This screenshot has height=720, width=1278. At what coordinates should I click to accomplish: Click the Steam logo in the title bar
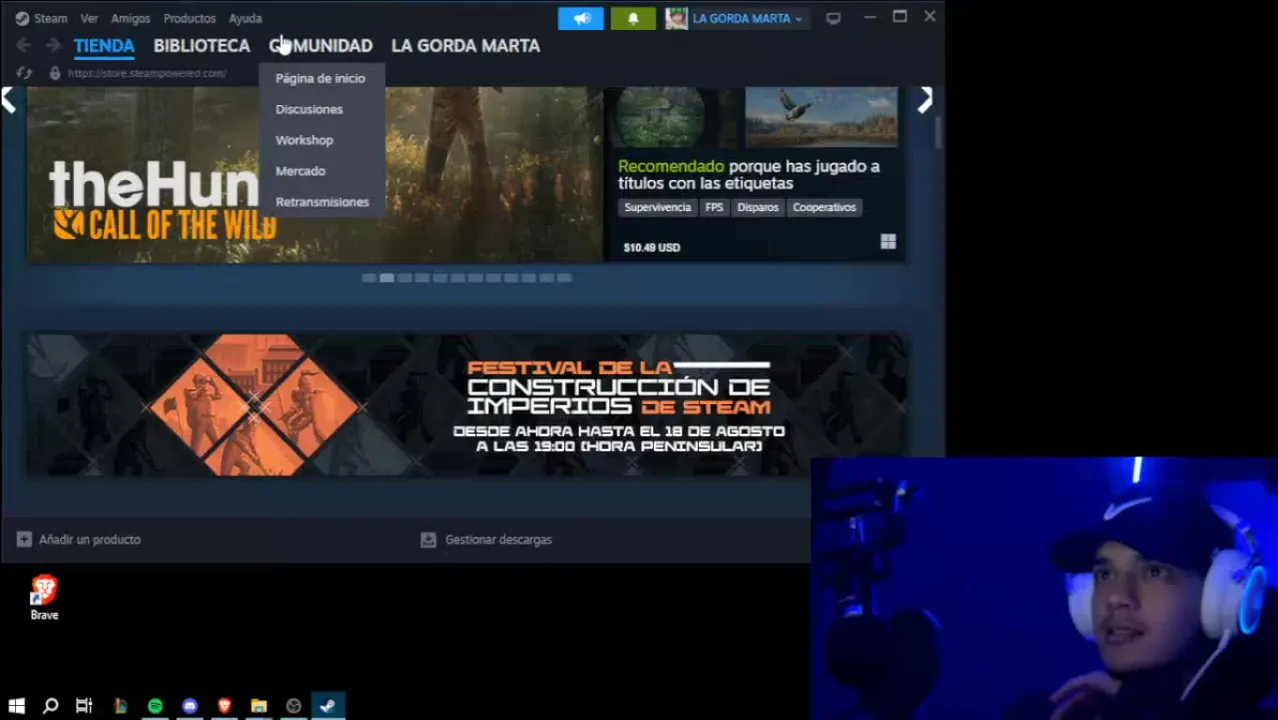pyautogui.click(x=22, y=18)
